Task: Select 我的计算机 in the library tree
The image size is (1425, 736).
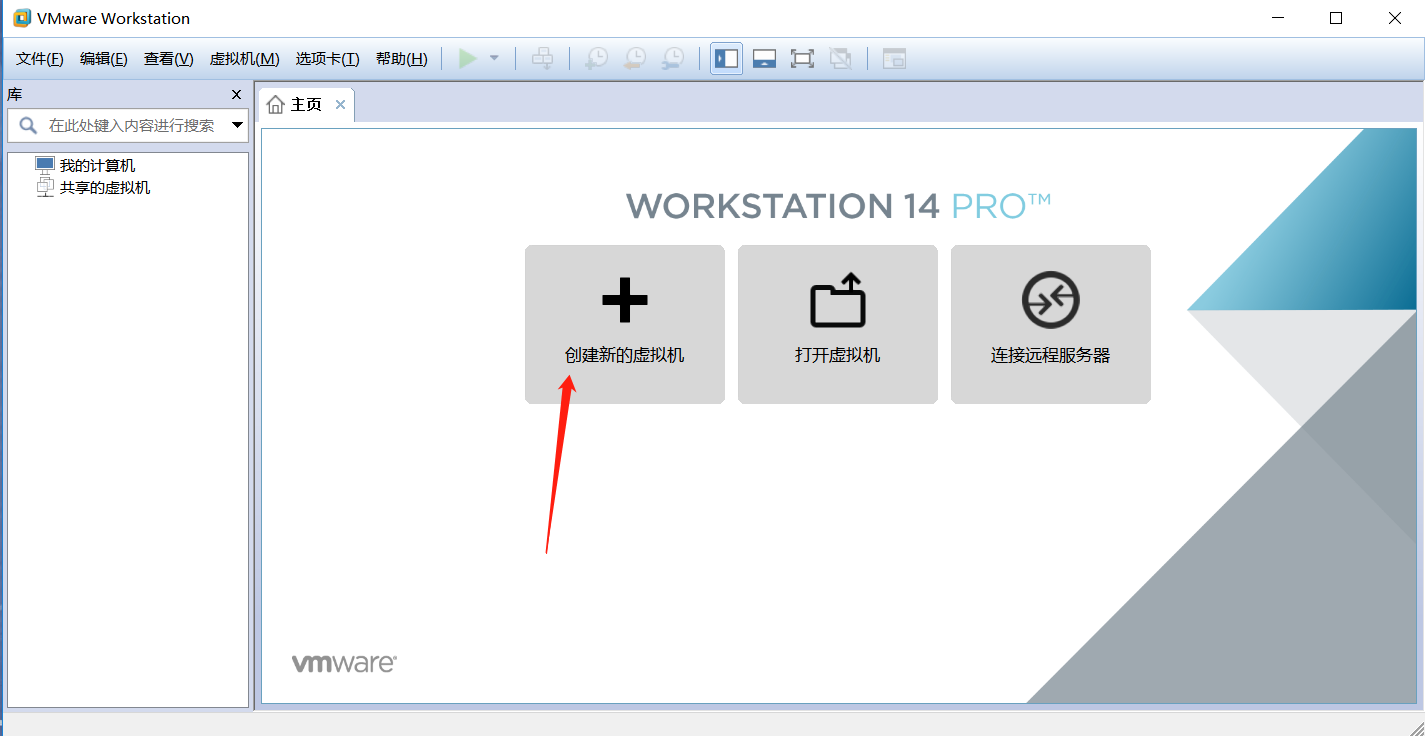Action: (x=97, y=166)
